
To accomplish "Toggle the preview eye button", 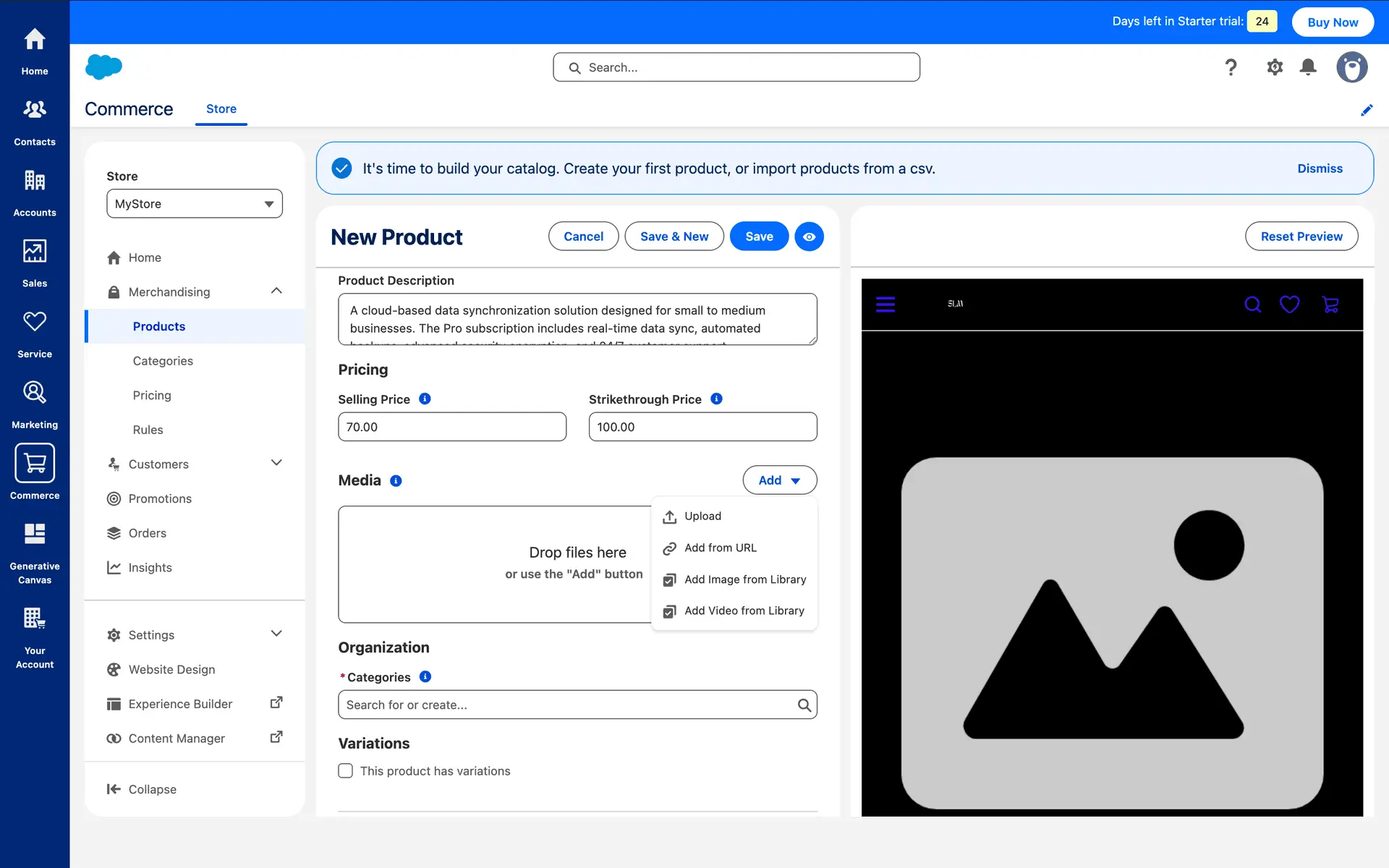I will click(809, 237).
